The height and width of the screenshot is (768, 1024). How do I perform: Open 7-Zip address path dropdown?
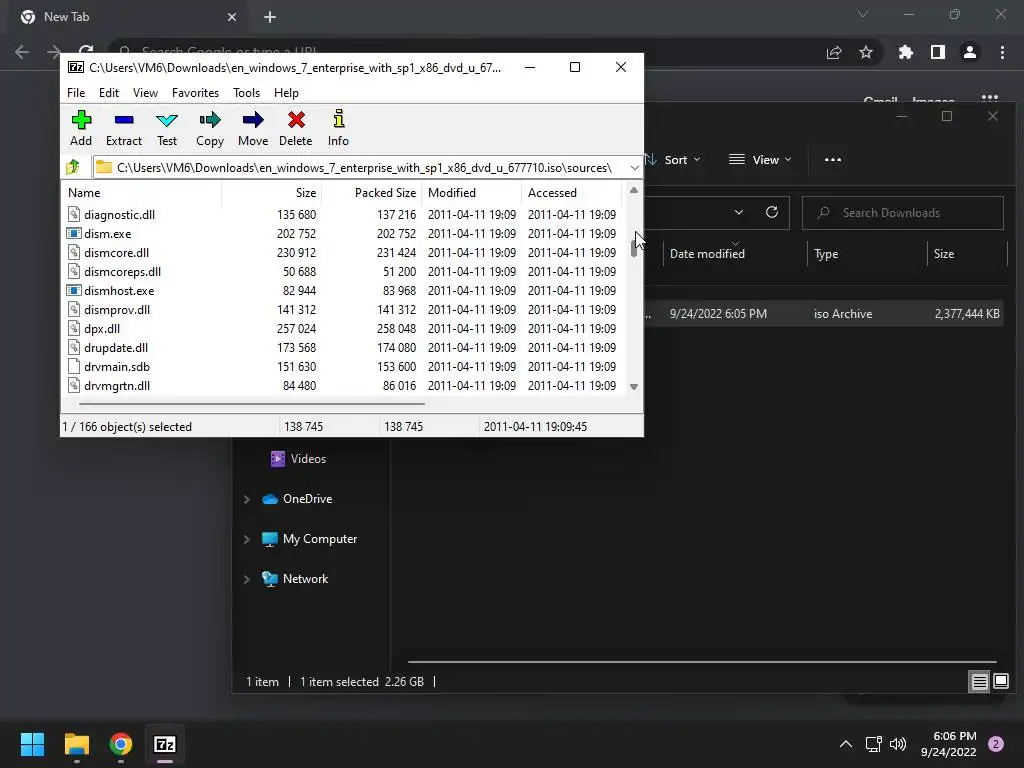coord(634,168)
